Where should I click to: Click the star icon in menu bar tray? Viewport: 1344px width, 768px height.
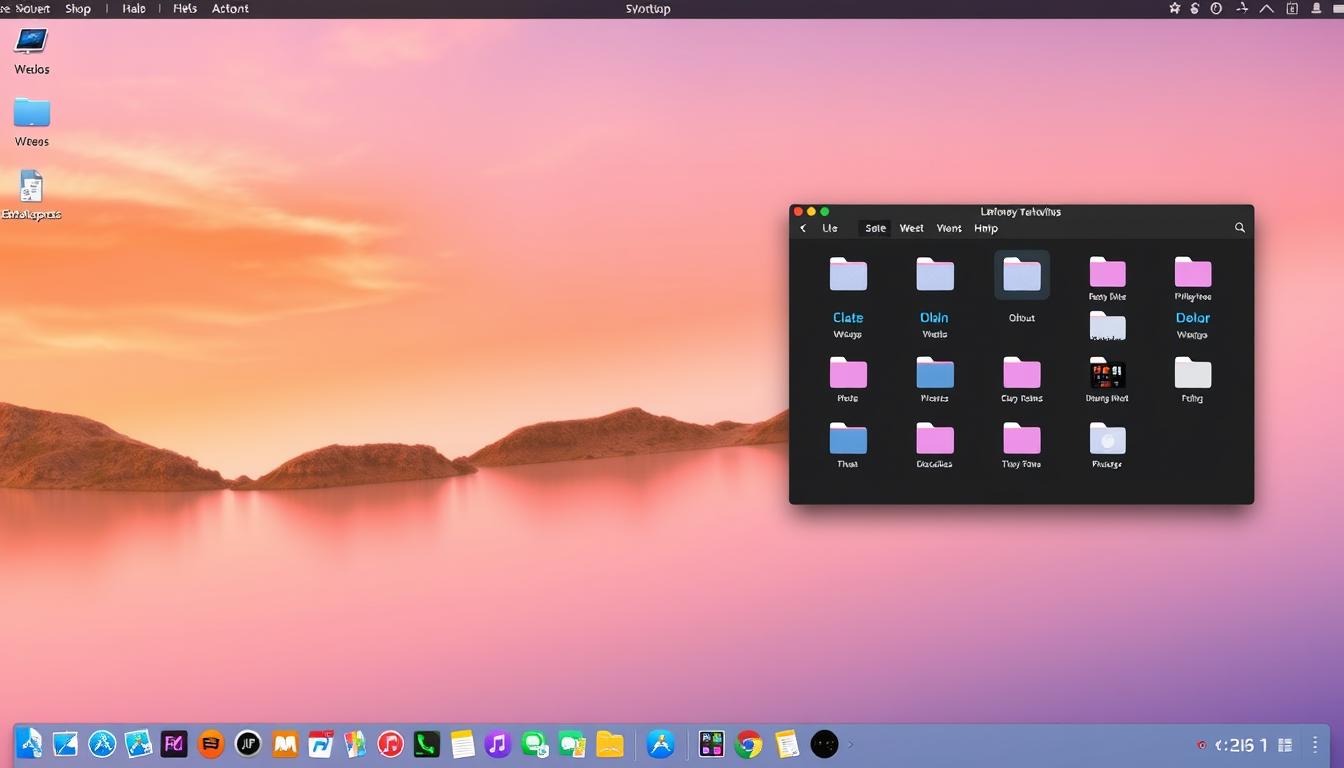tap(1175, 8)
